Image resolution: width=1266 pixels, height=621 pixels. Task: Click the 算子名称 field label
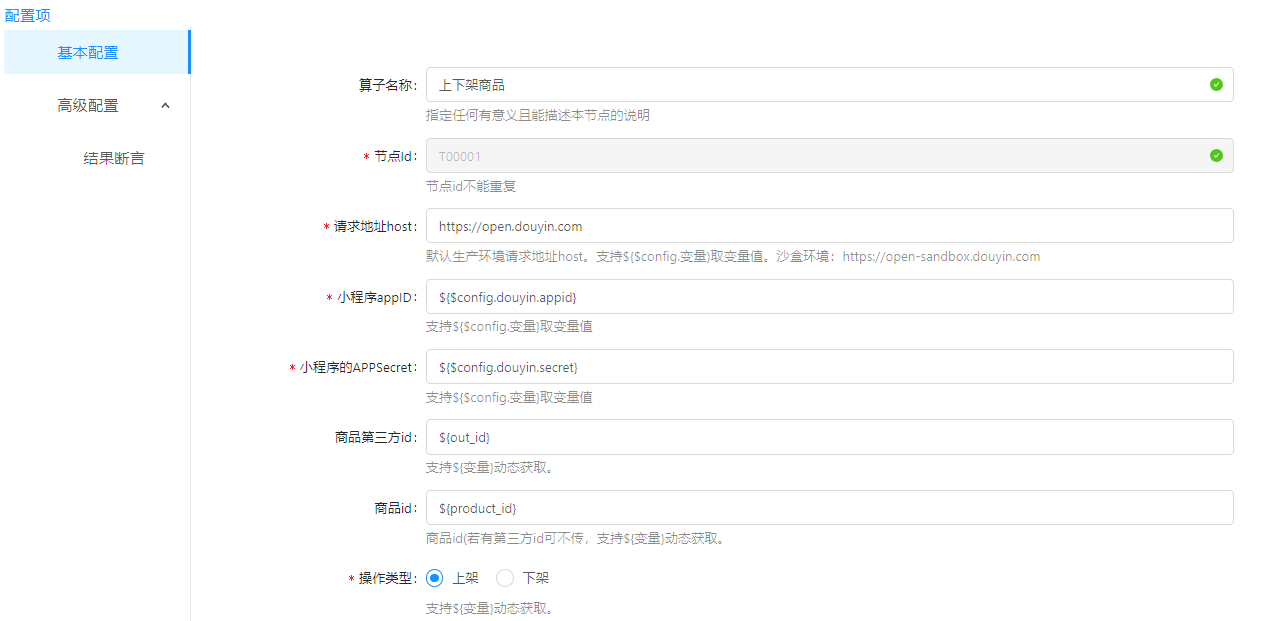[387, 85]
